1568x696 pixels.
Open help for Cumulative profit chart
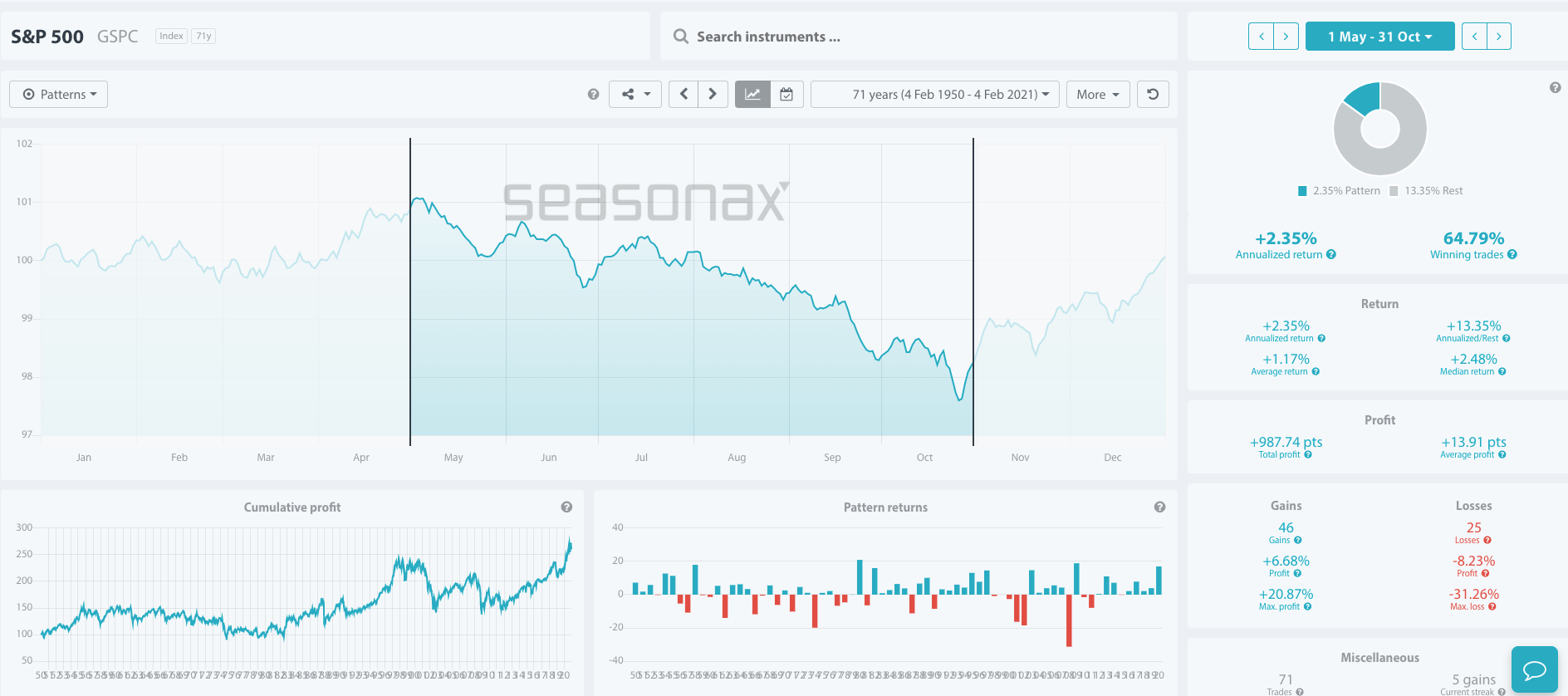(566, 507)
